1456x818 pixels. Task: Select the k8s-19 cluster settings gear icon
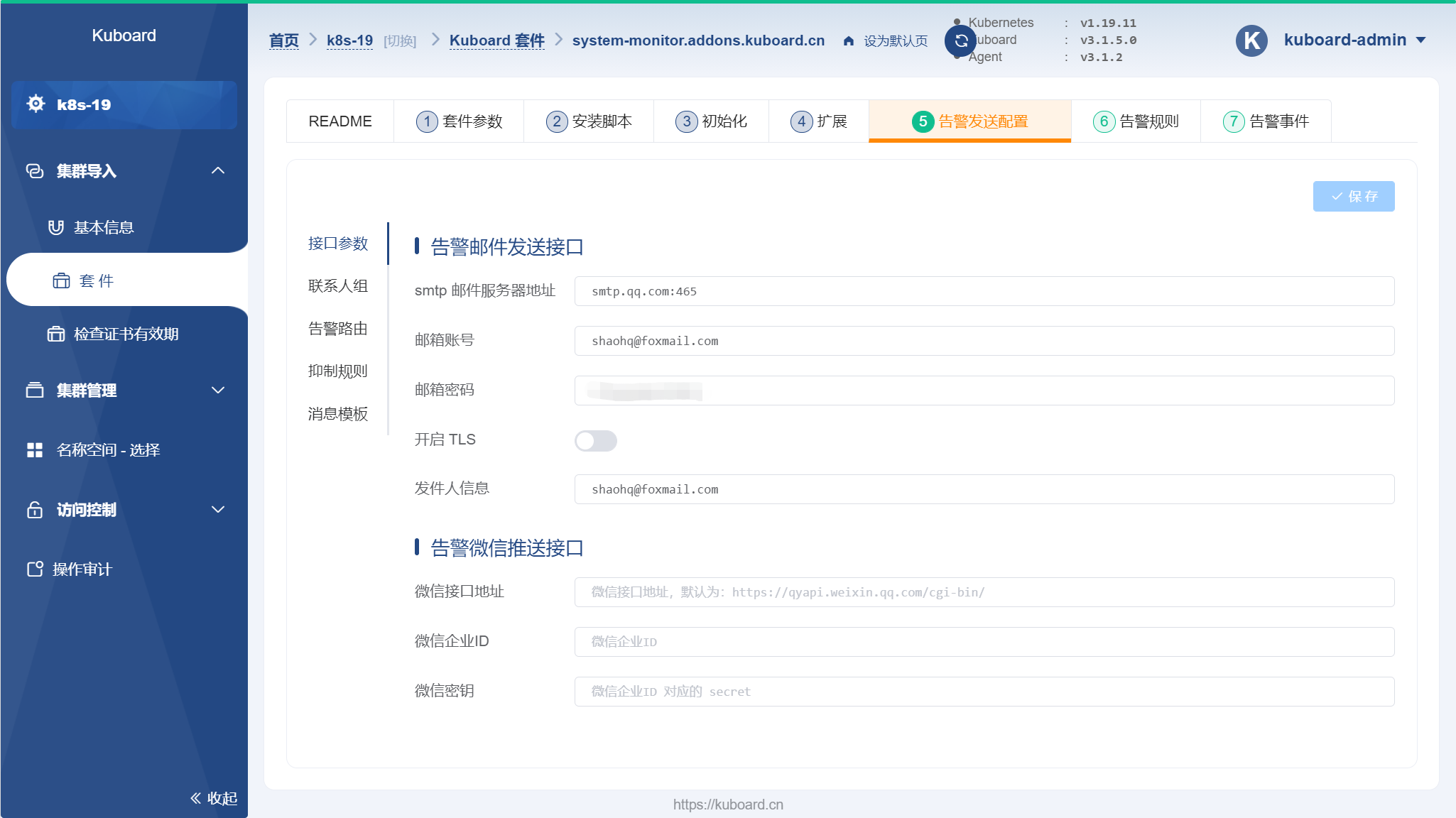(36, 104)
